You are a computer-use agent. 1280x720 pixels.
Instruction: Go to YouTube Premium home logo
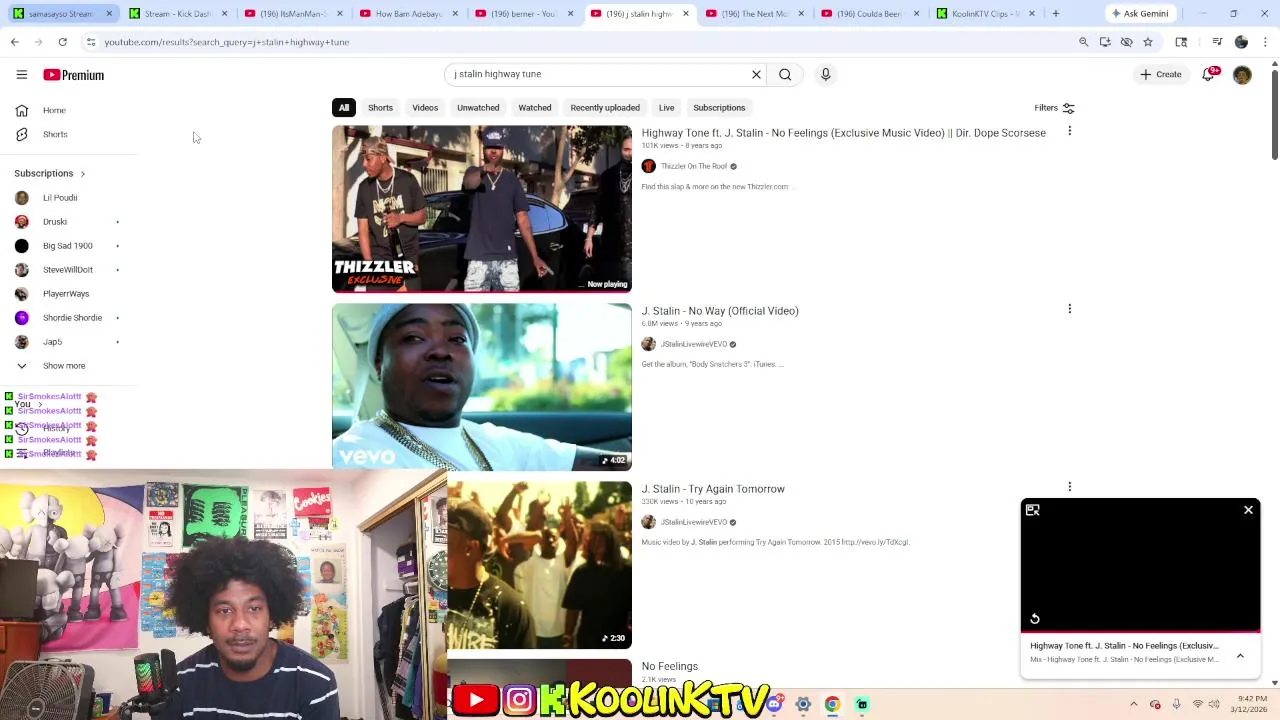click(73, 75)
